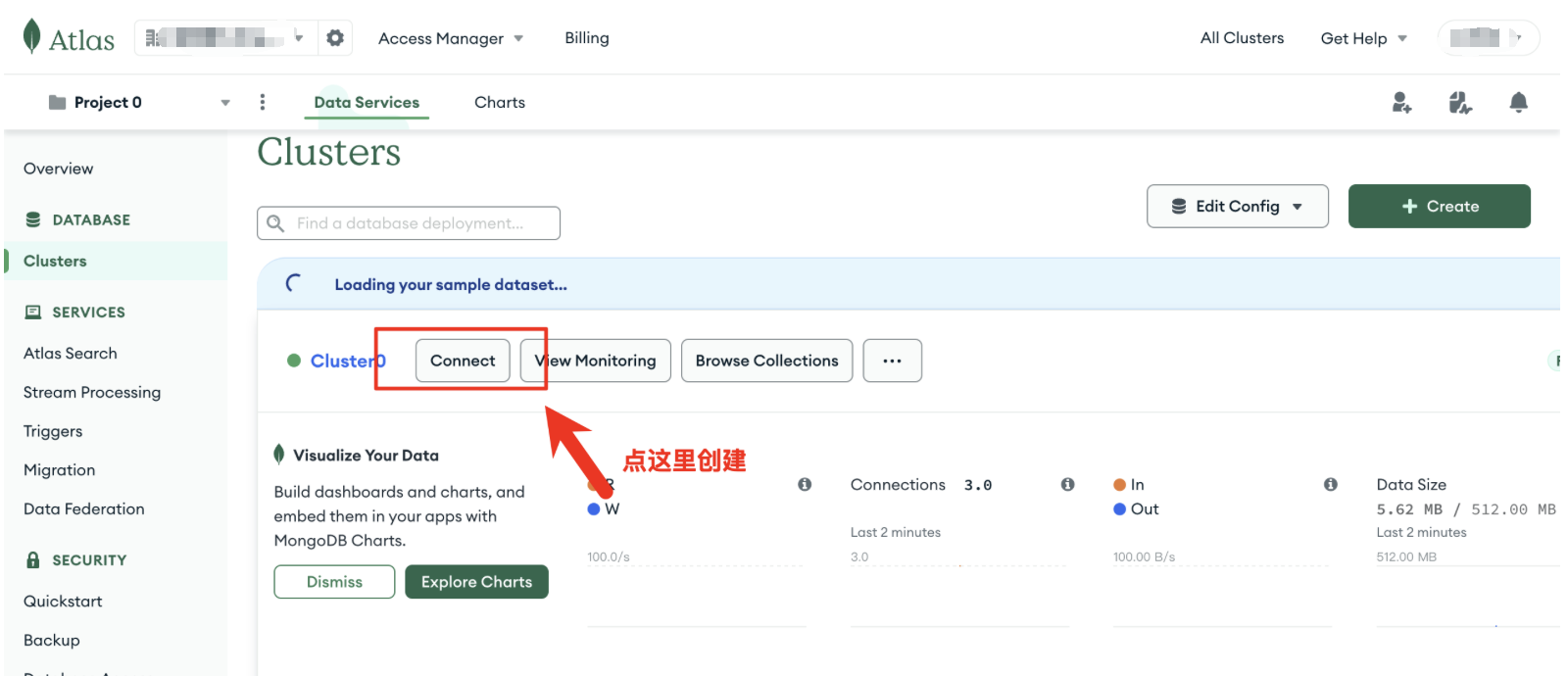Viewport: 1568px width, 676px height.
Task: Open the project activity feed icon
Action: pos(1460,102)
